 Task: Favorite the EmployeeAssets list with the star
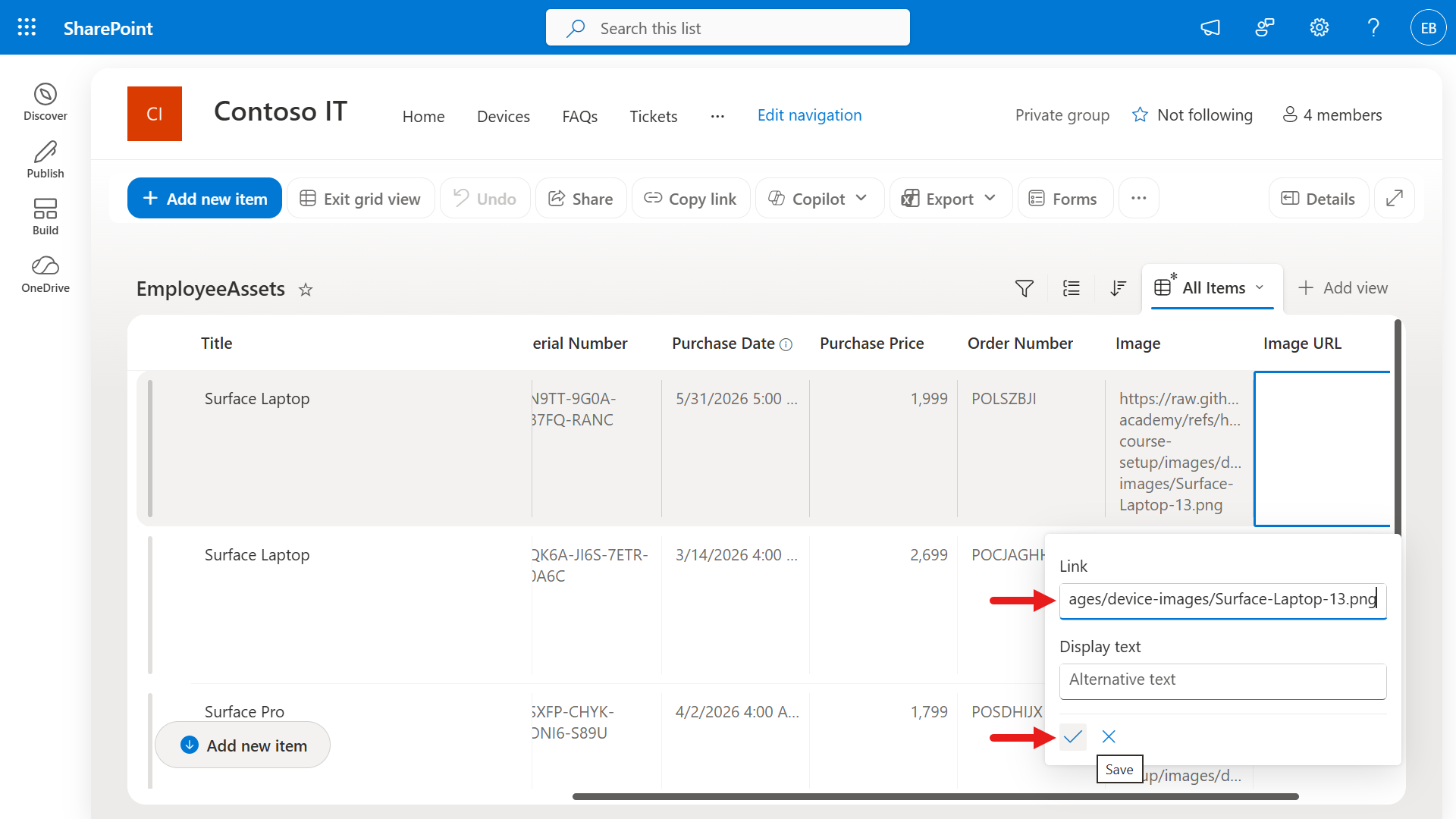pos(306,290)
